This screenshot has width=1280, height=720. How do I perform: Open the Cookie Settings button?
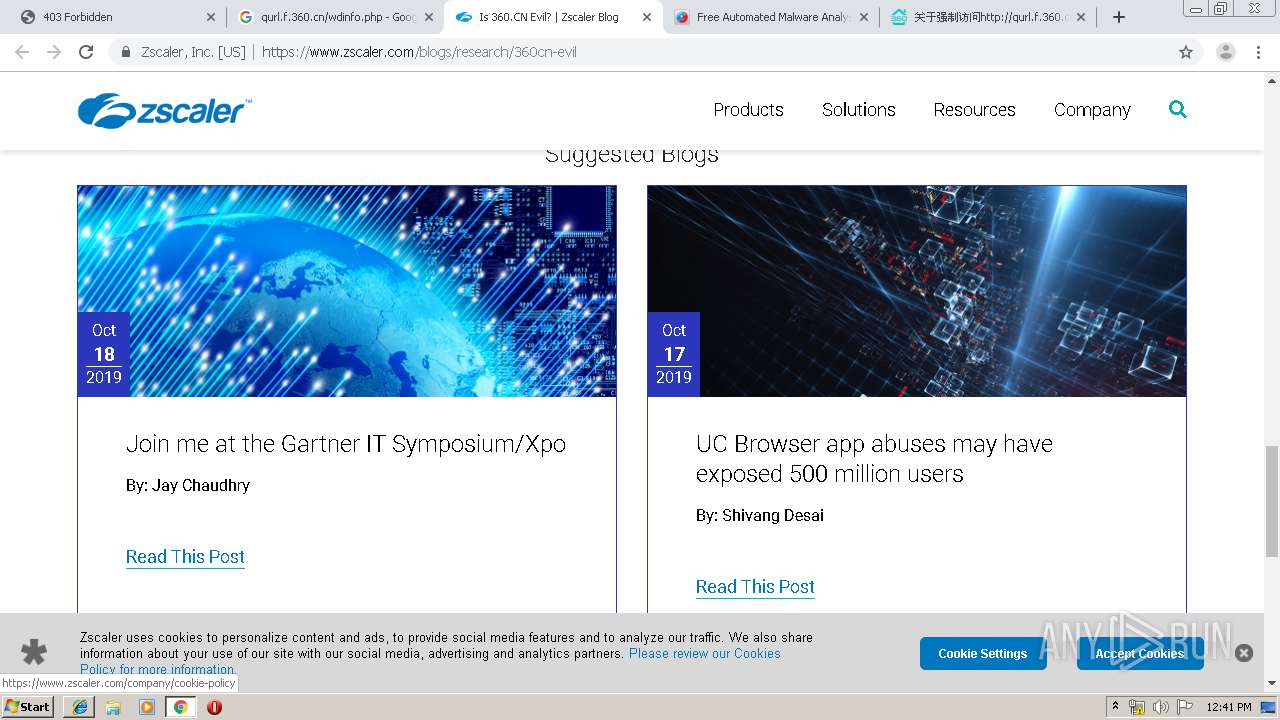point(982,653)
